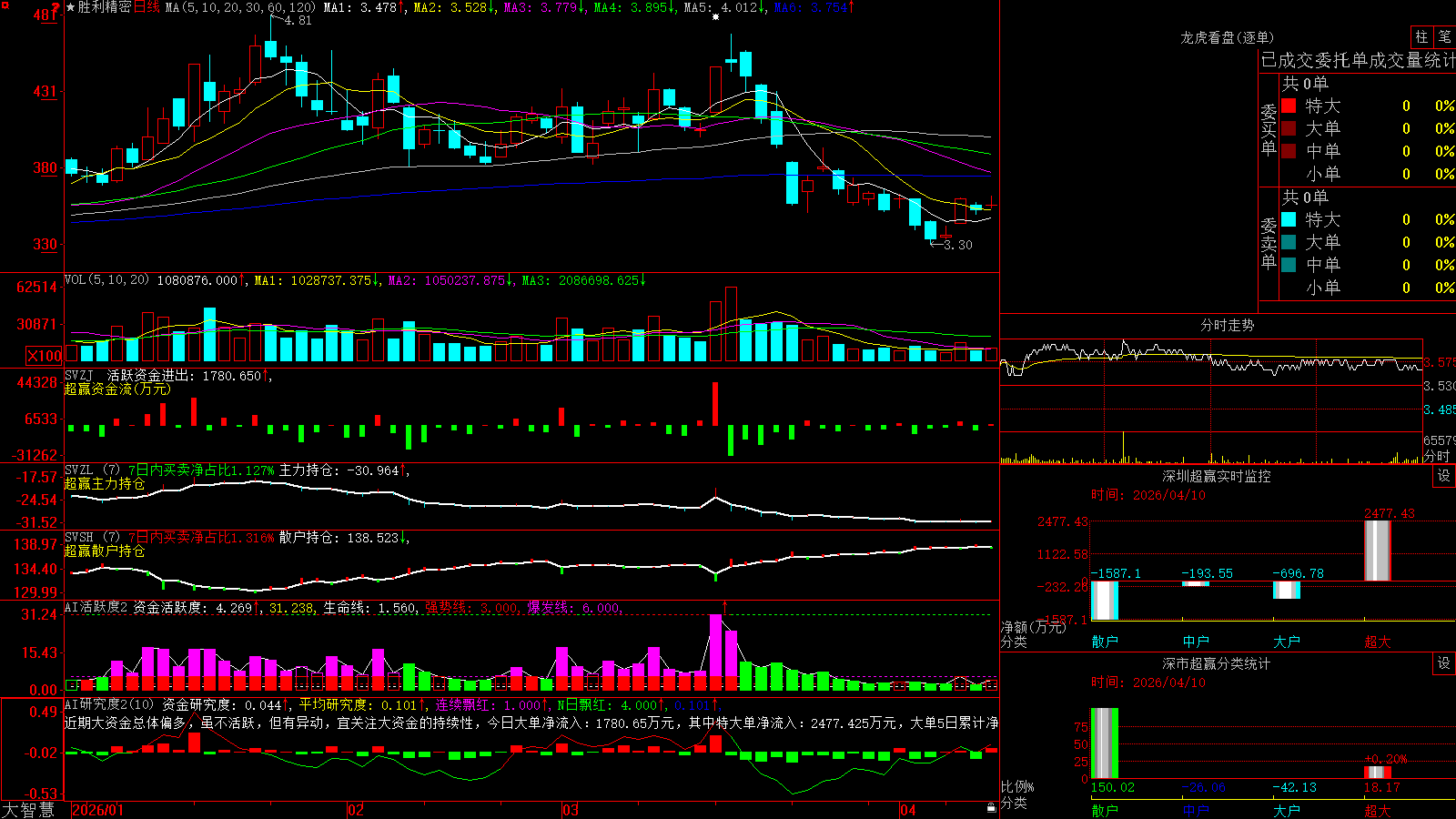Click the star icon before 胜利精密
Image resolution: width=1456 pixels, height=819 pixels.
[x=71, y=7]
